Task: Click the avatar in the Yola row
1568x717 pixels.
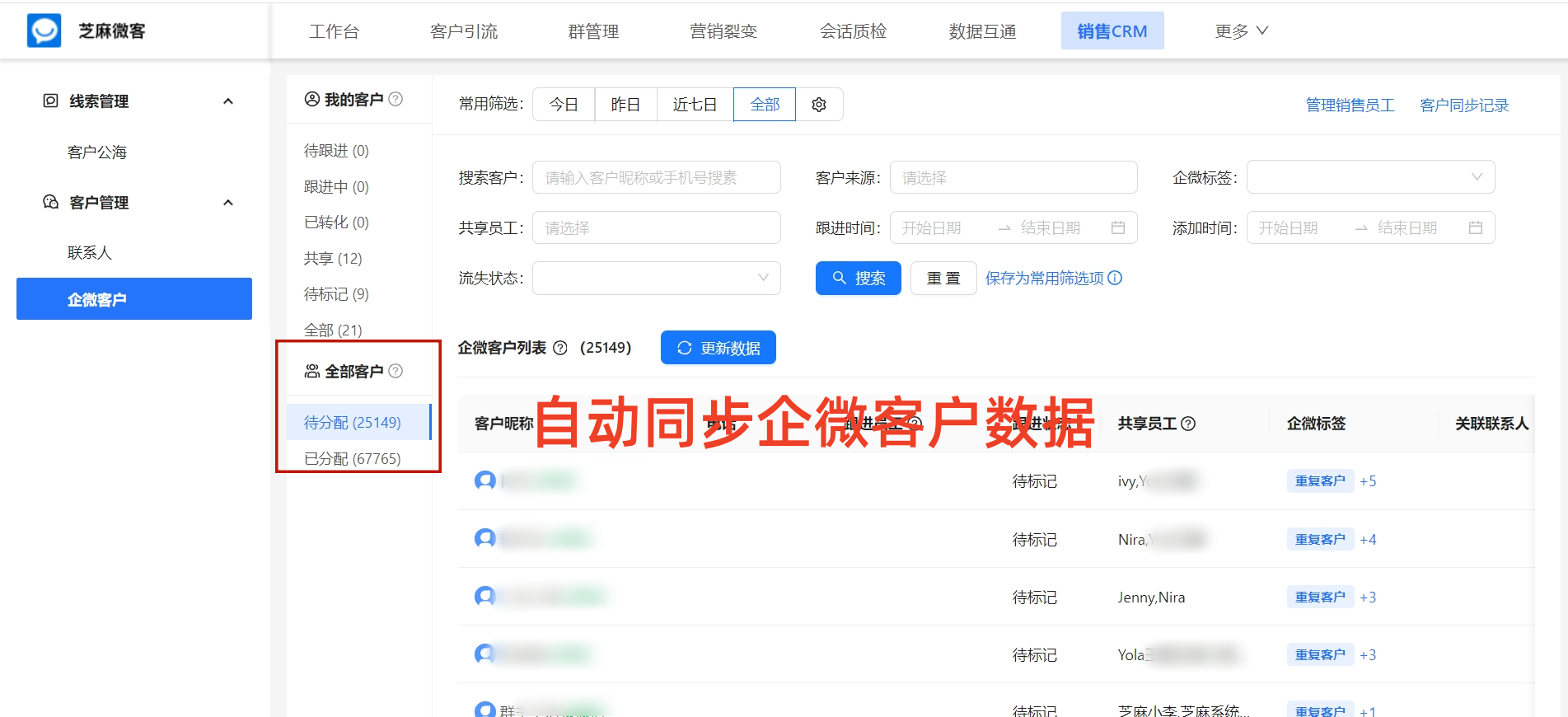Action: click(x=485, y=654)
